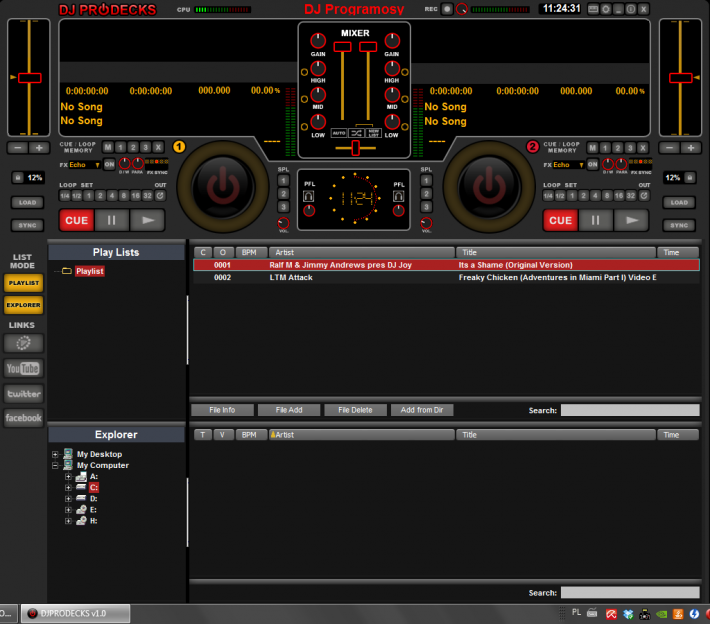The height and width of the screenshot is (624, 710).
Task: Open deck 1 FX Echo dropdown
Action: [x=85, y=165]
